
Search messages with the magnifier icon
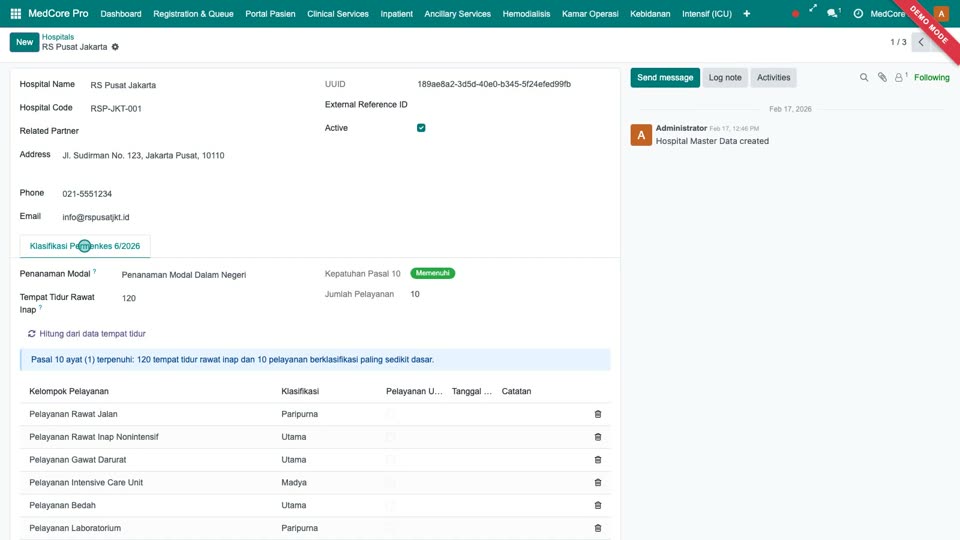click(x=864, y=78)
